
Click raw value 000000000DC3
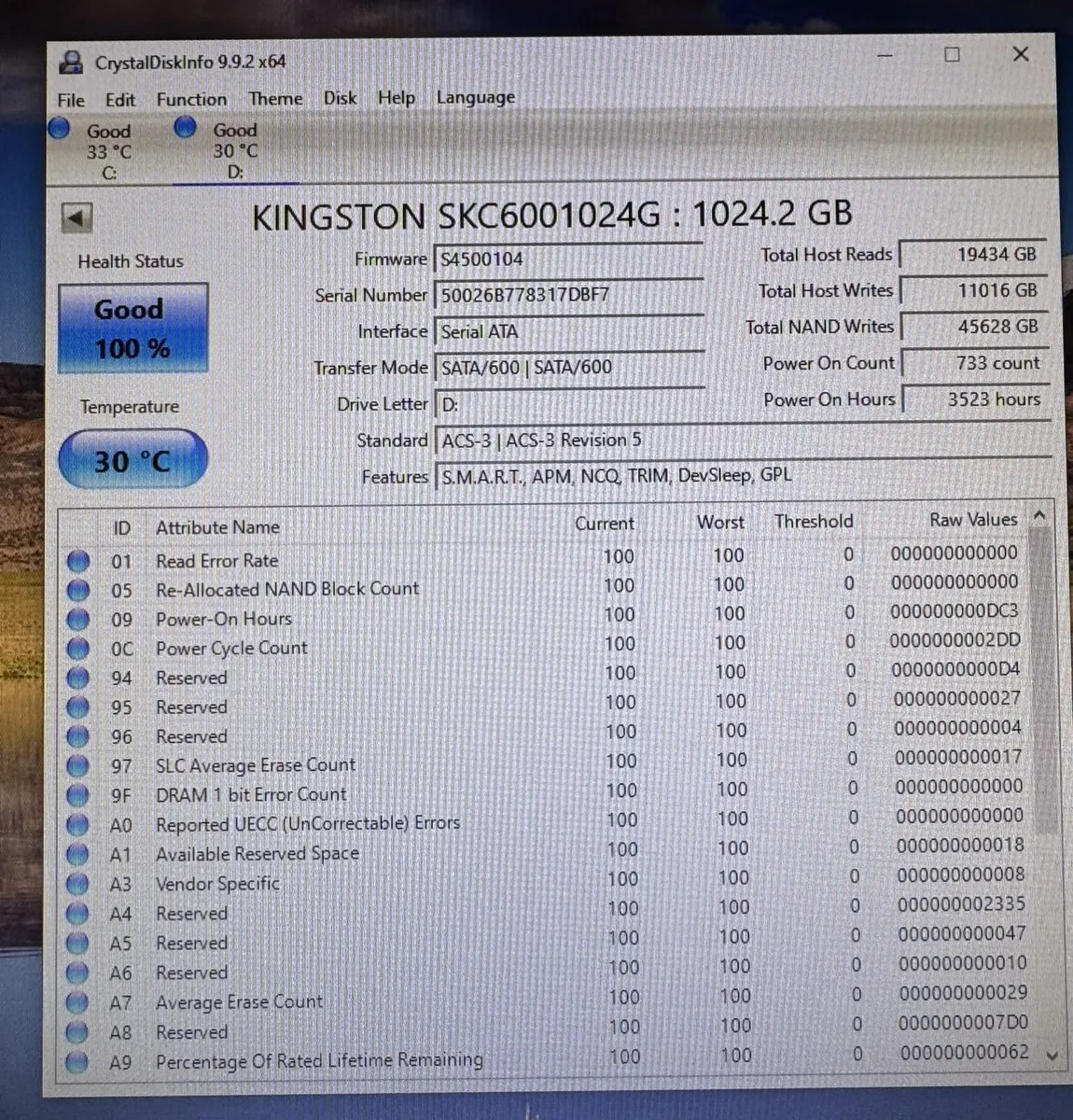955,611
